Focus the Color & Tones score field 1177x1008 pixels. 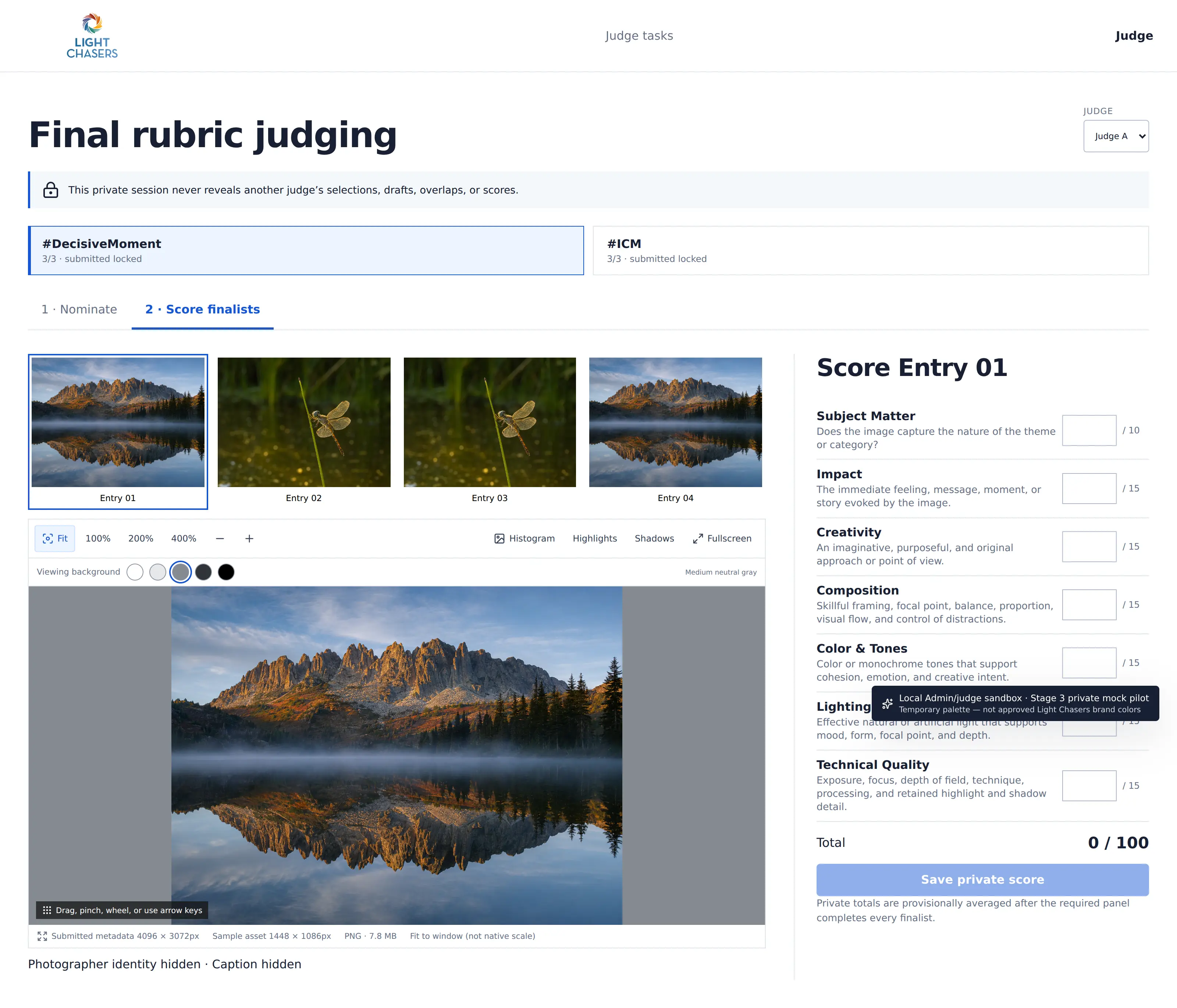point(1089,663)
